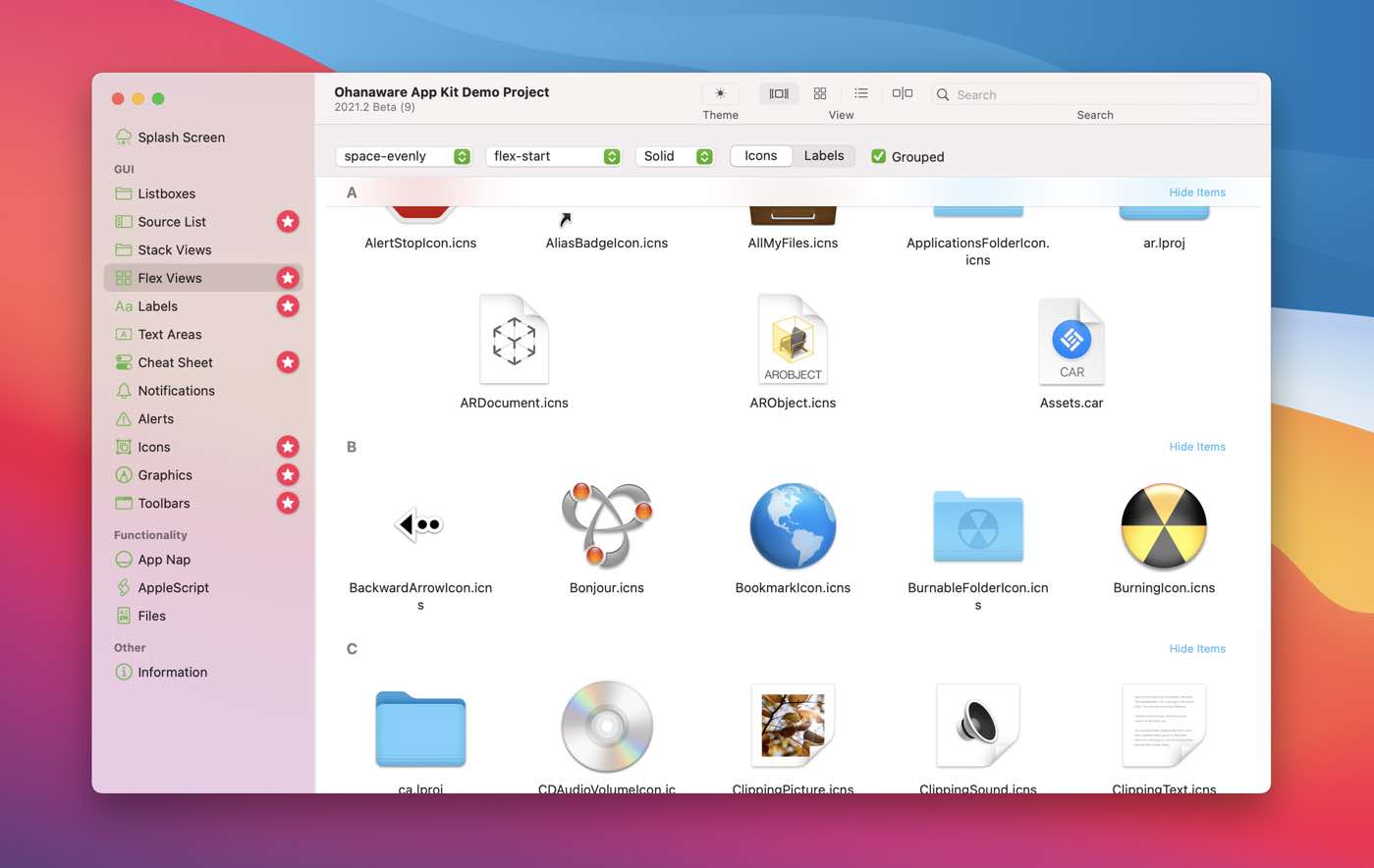The image size is (1374, 868).
Task: Switch to the list view icon
Action: click(861, 93)
